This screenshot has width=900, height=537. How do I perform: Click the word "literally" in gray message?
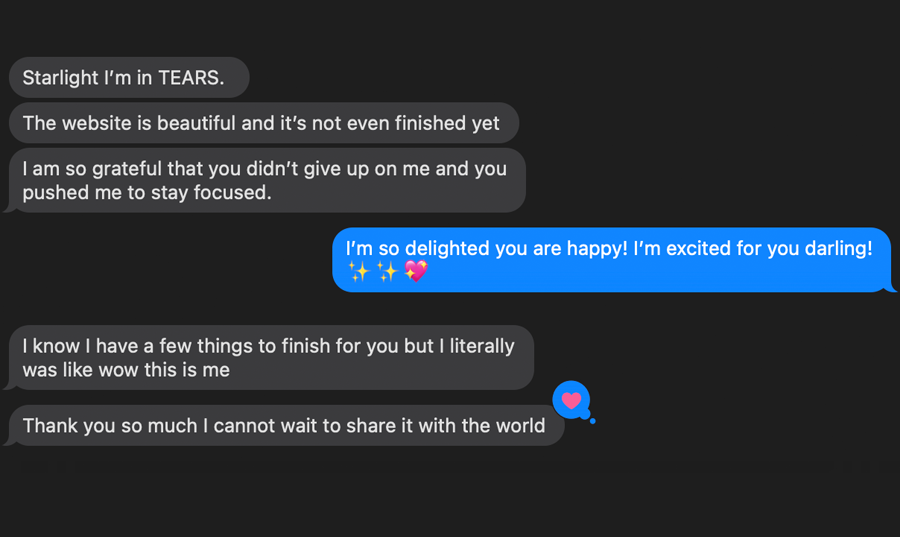click(x=482, y=347)
